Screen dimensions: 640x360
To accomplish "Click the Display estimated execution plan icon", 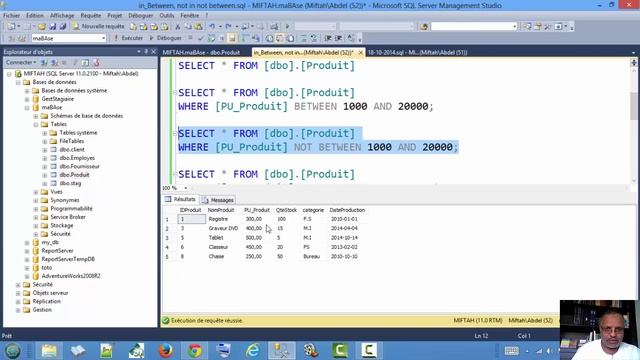I will [211, 38].
